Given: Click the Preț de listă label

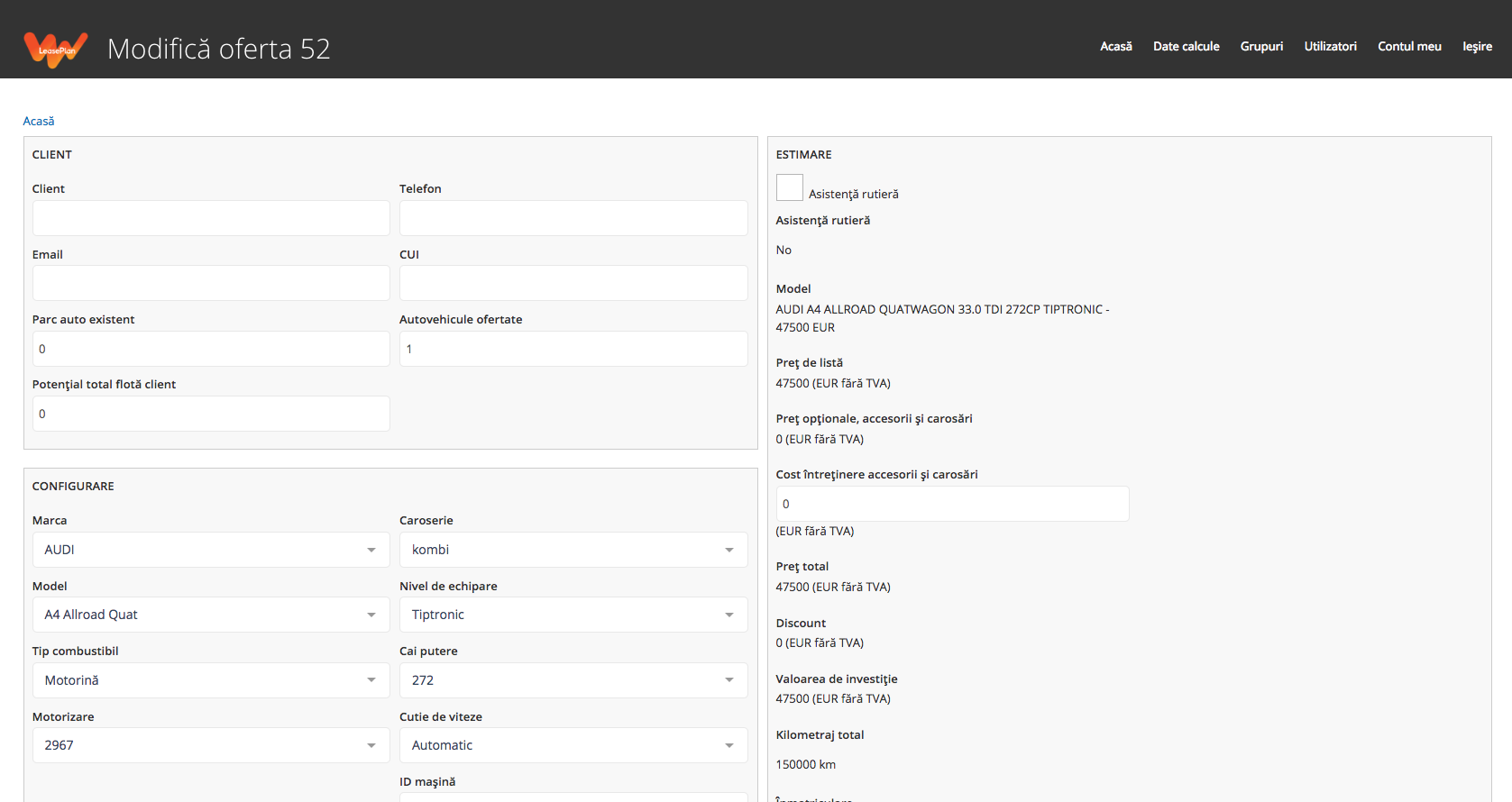Looking at the screenshot, I should 810,362.
